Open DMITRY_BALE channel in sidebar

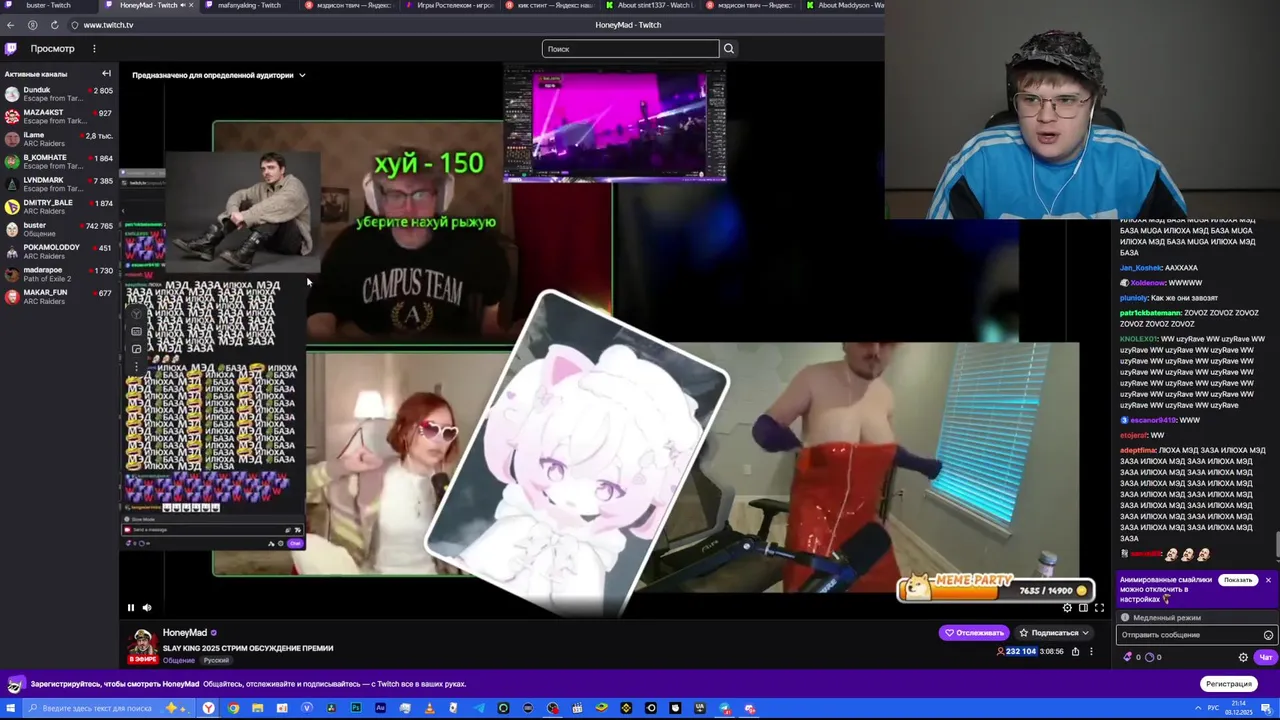click(x=59, y=206)
